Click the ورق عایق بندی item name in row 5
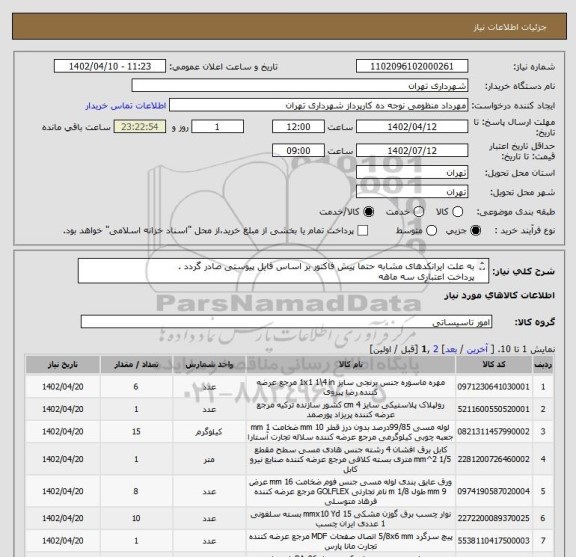576x557 pixels. point(350,491)
